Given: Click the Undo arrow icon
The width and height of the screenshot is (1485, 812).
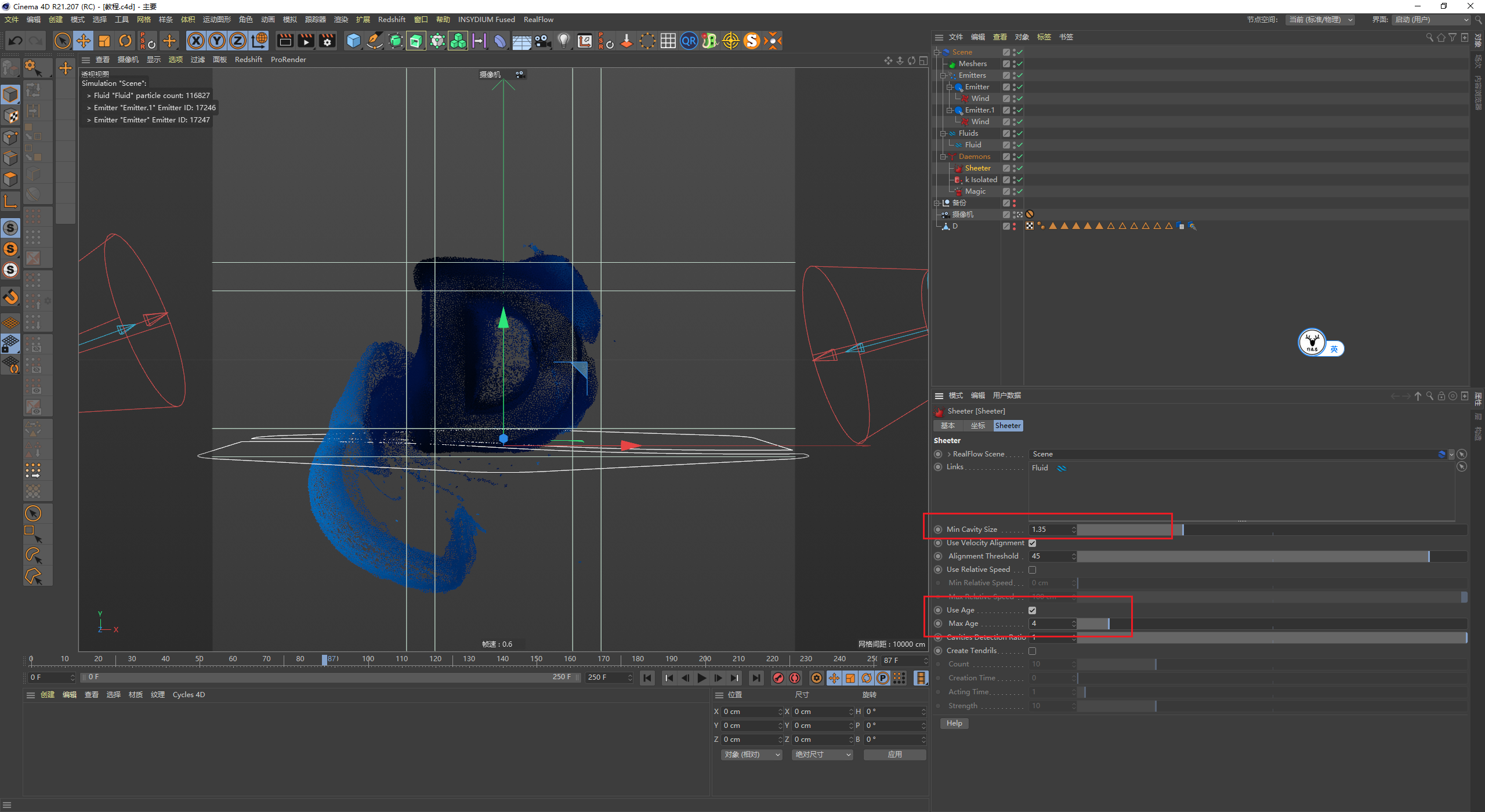Looking at the screenshot, I should pos(16,41).
